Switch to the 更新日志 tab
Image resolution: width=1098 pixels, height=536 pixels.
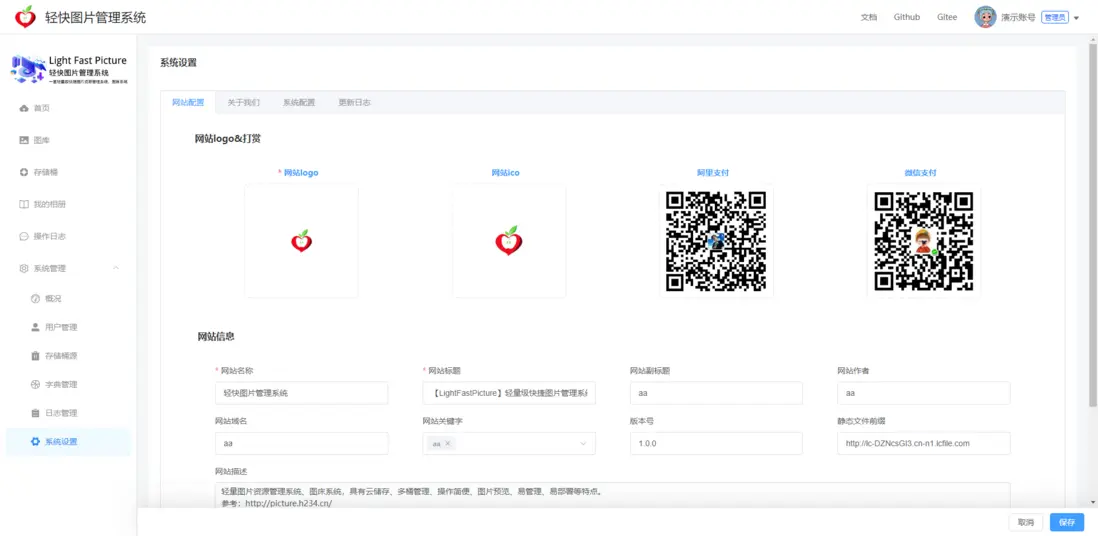pyautogui.click(x=354, y=102)
